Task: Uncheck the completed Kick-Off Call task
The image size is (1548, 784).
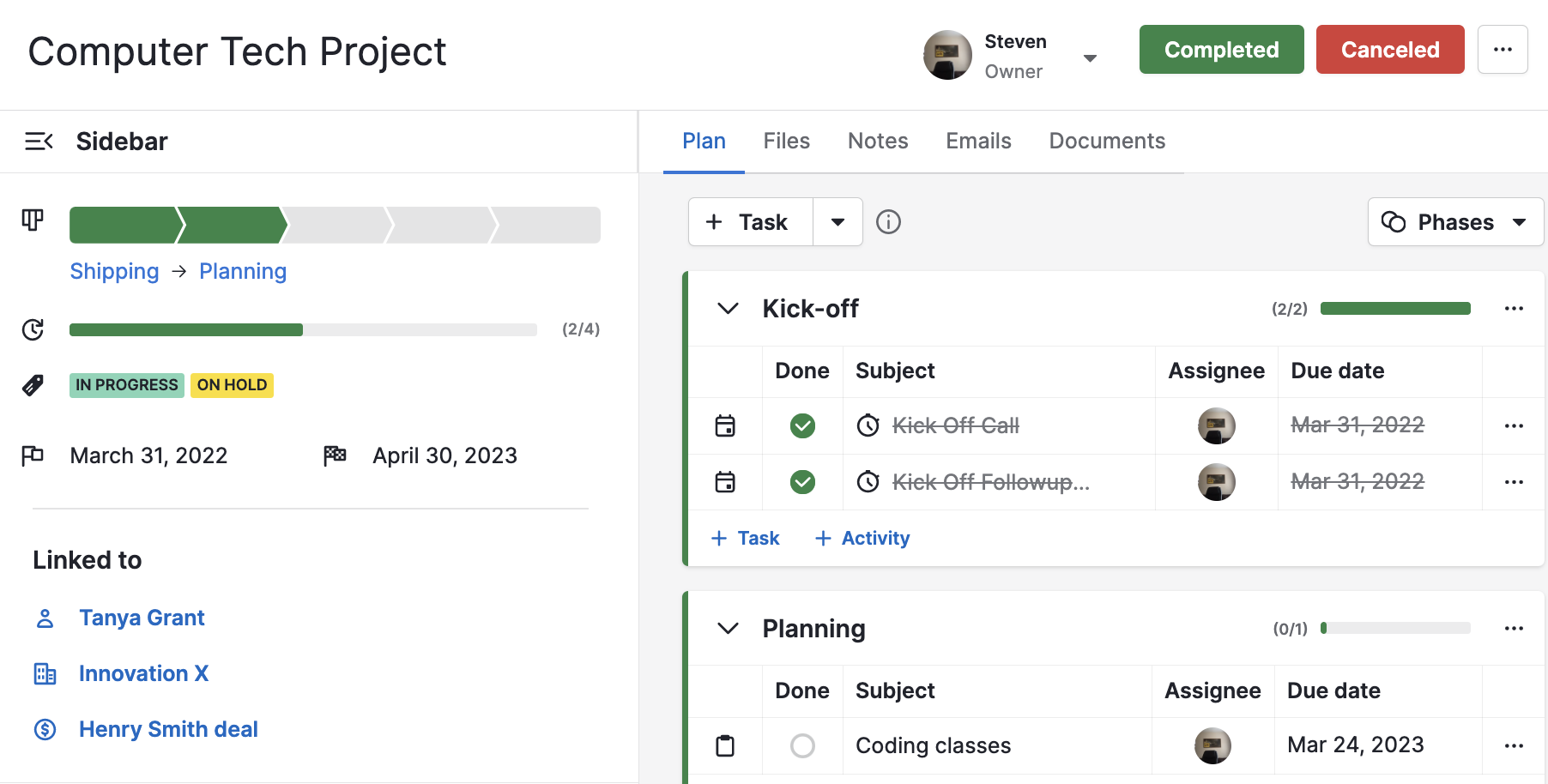Action: point(801,425)
